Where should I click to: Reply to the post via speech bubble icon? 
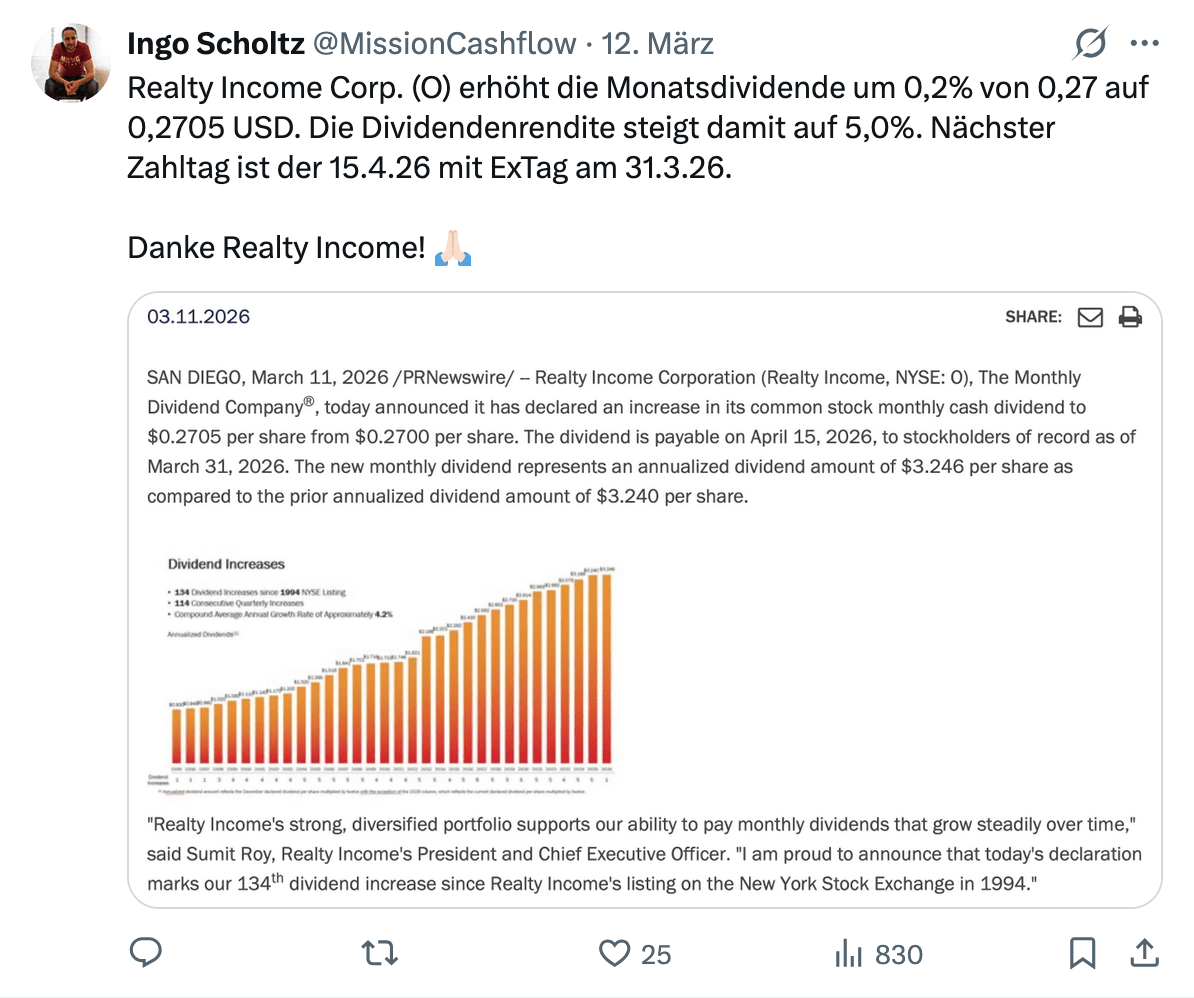click(x=146, y=953)
